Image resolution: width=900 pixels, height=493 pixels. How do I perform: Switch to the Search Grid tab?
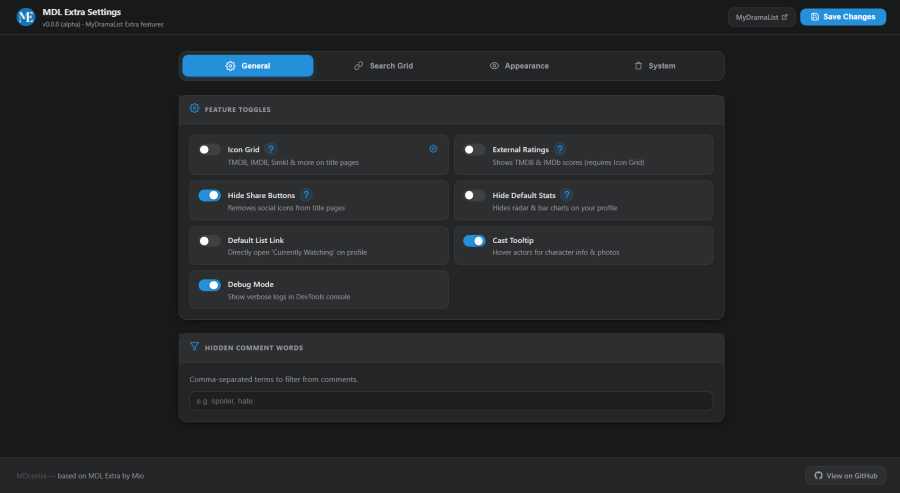tap(383, 66)
